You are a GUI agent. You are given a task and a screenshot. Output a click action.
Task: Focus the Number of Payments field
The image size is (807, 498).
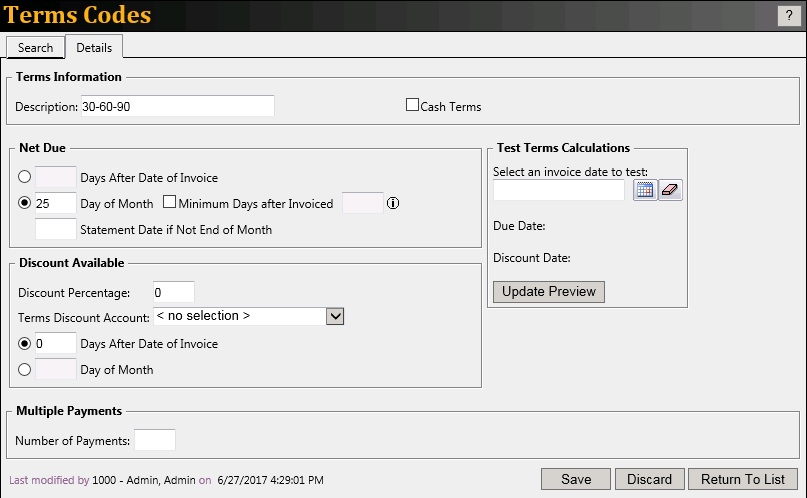tap(154, 440)
